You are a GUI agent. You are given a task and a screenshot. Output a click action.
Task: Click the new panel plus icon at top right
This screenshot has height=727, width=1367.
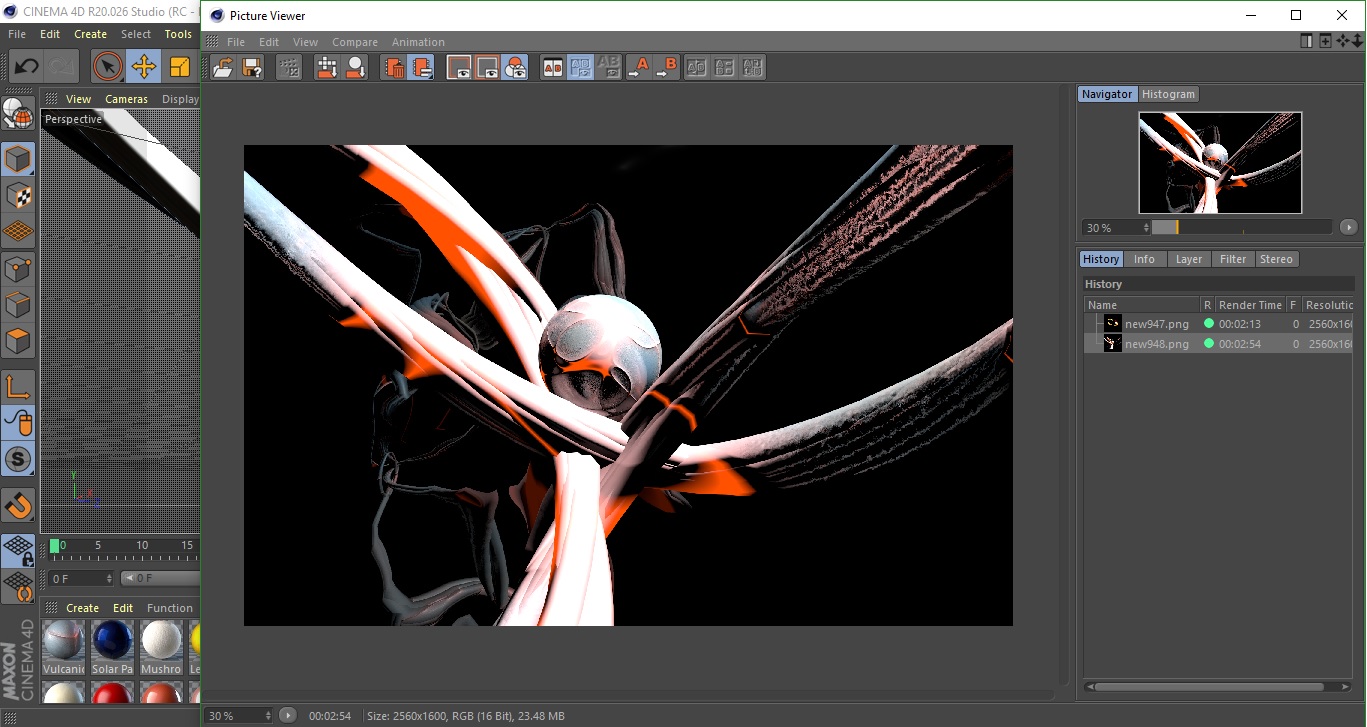pos(1325,41)
